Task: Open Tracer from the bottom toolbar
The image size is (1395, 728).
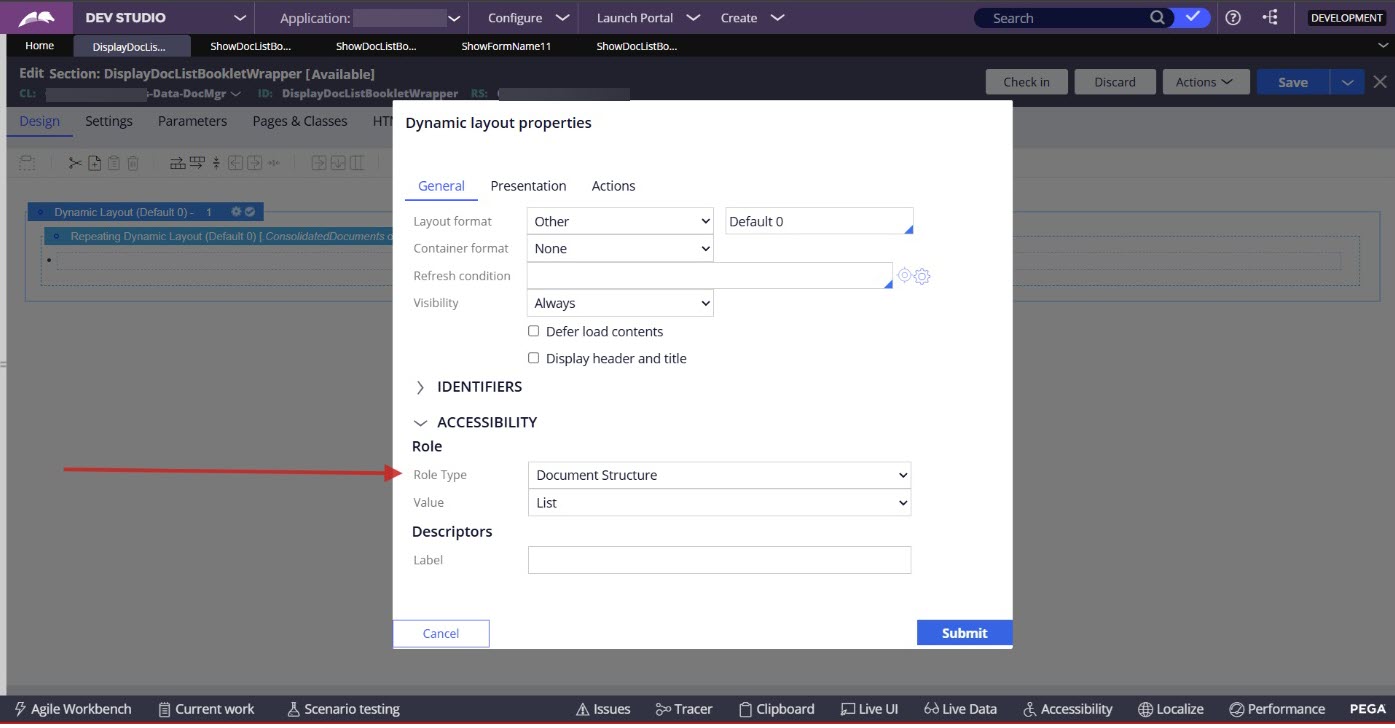Action: pos(684,709)
